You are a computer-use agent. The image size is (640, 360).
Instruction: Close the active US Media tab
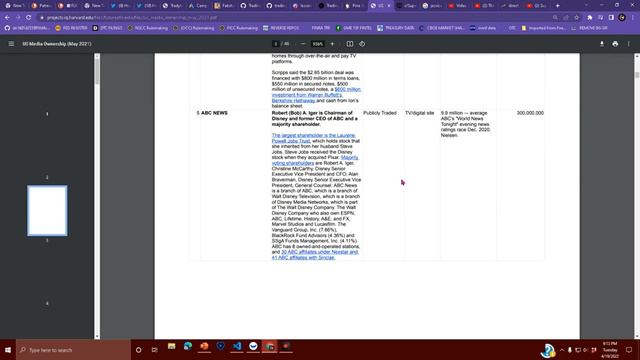(x=389, y=6)
